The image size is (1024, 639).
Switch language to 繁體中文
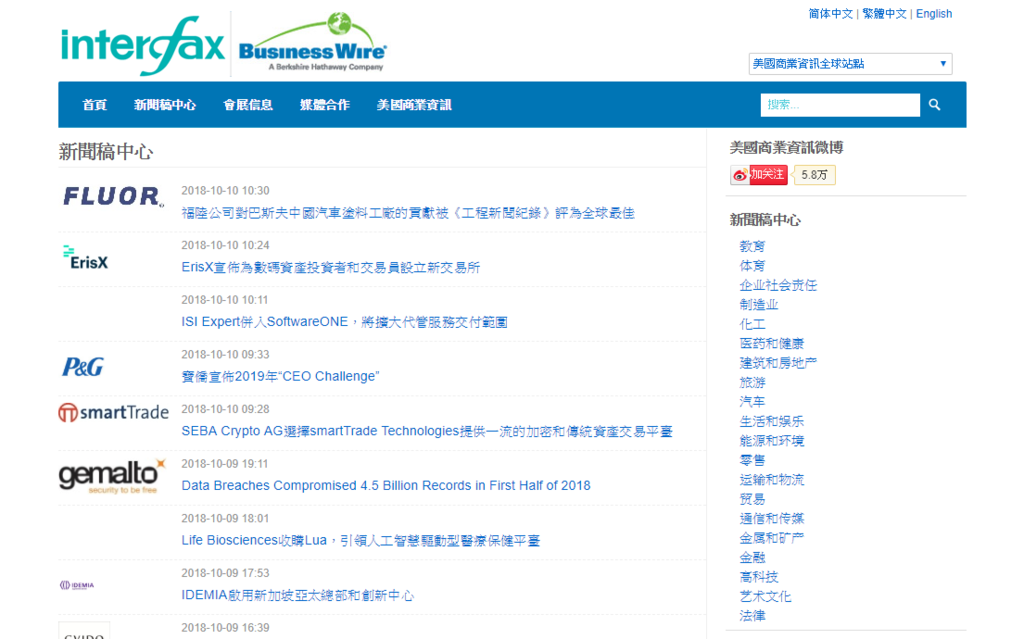[x=884, y=14]
